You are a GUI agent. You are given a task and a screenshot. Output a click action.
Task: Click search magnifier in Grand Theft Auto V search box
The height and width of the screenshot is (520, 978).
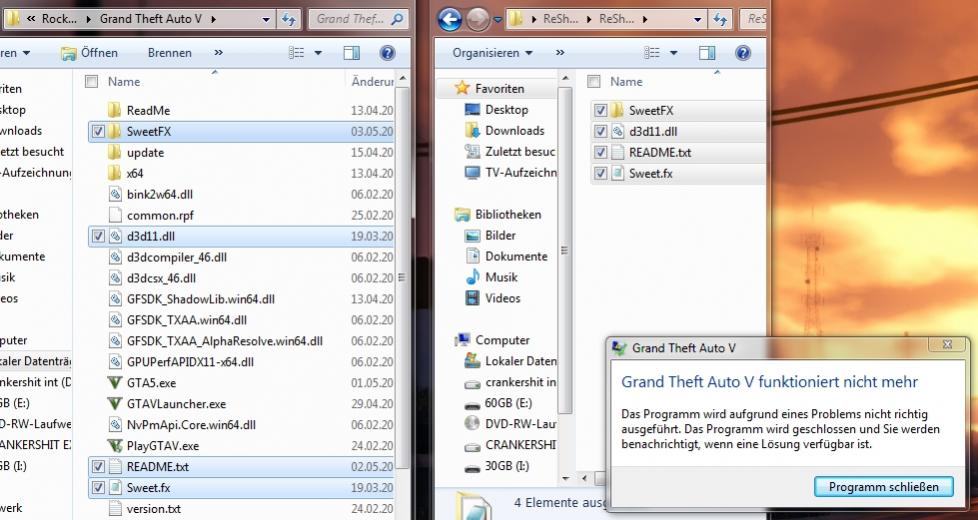tap(397, 19)
